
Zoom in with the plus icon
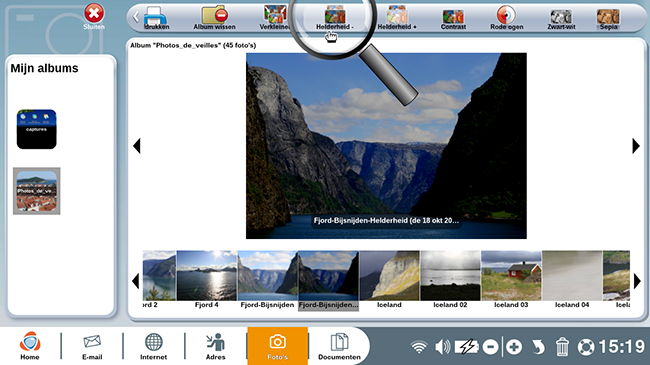(514, 347)
